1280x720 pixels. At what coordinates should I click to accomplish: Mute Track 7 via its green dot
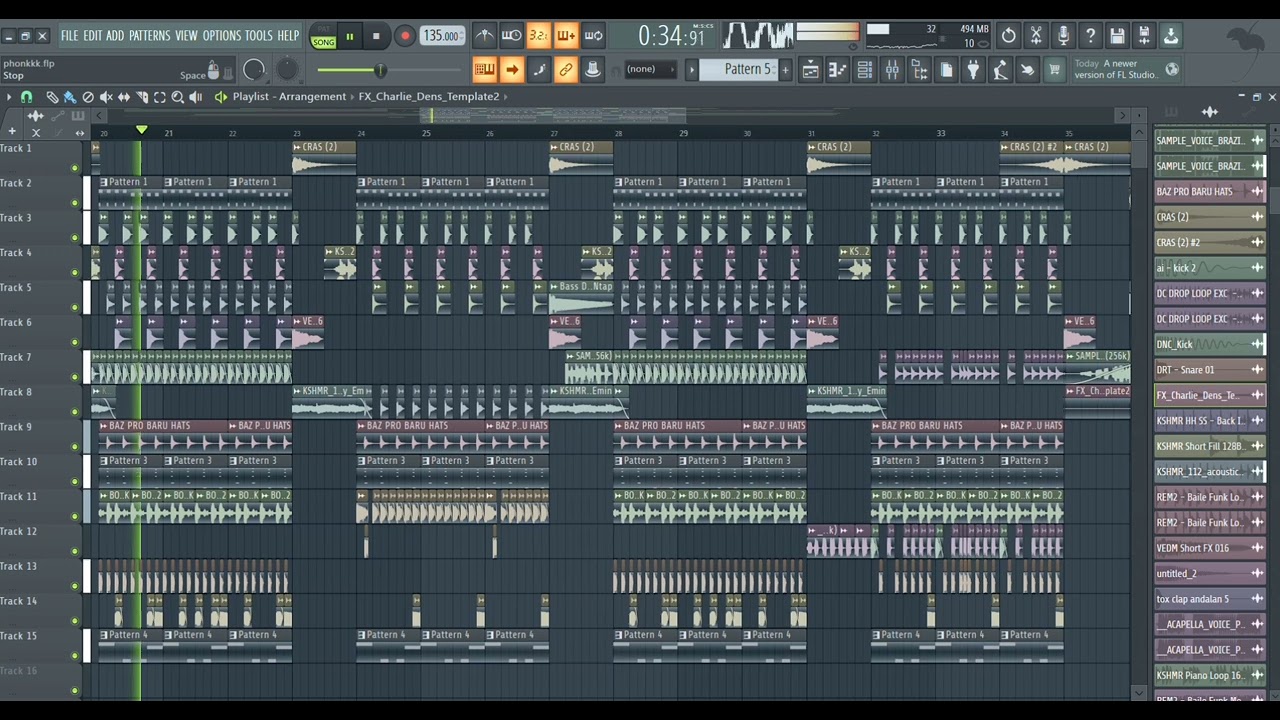tap(75, 377)
